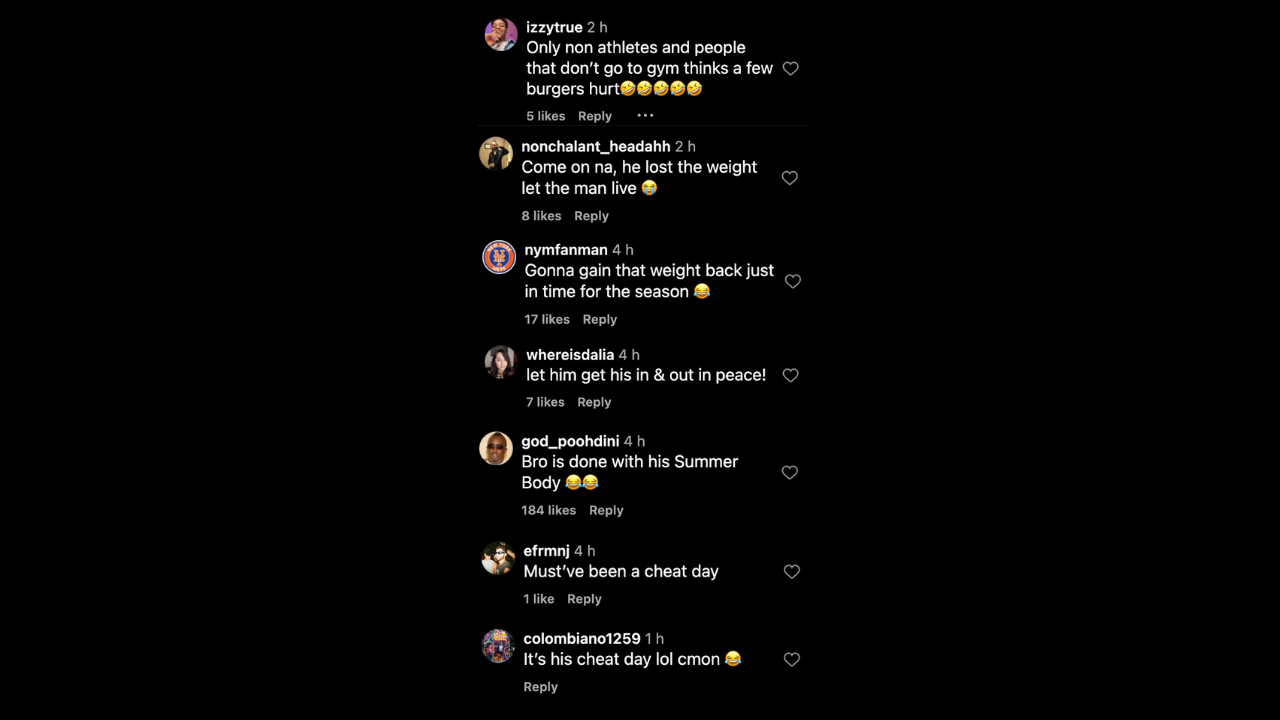Like nymfanman's comment about the season
The width and height of the screenshot is (1280, 720).
pyautogui.click(x=792, y=281)
